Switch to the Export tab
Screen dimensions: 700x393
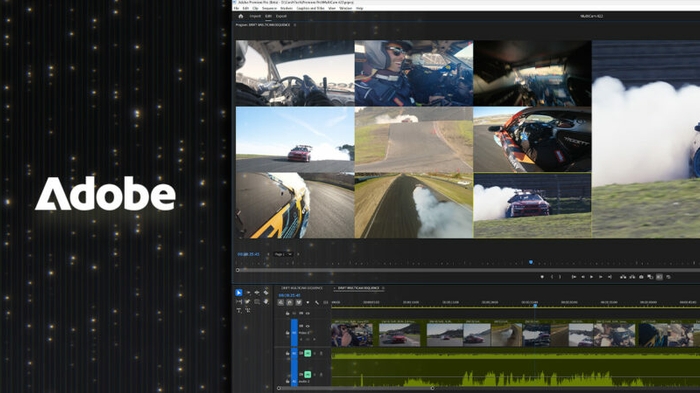tap(281, 16)
